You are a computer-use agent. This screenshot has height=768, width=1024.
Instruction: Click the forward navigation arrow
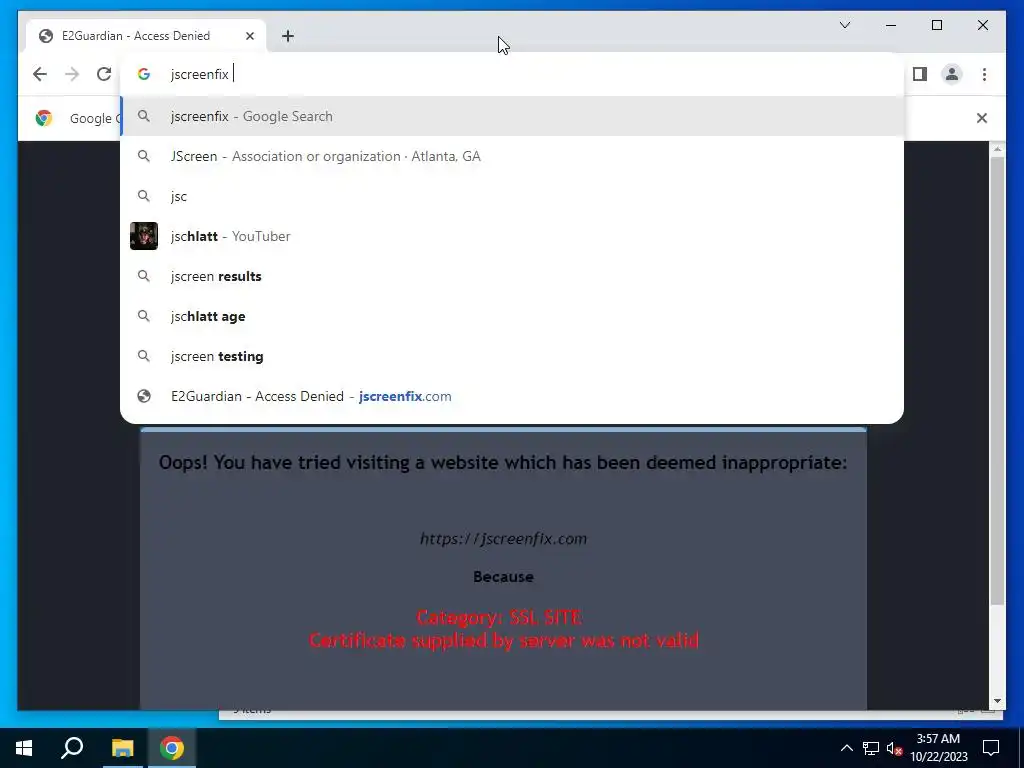(72, 74)
